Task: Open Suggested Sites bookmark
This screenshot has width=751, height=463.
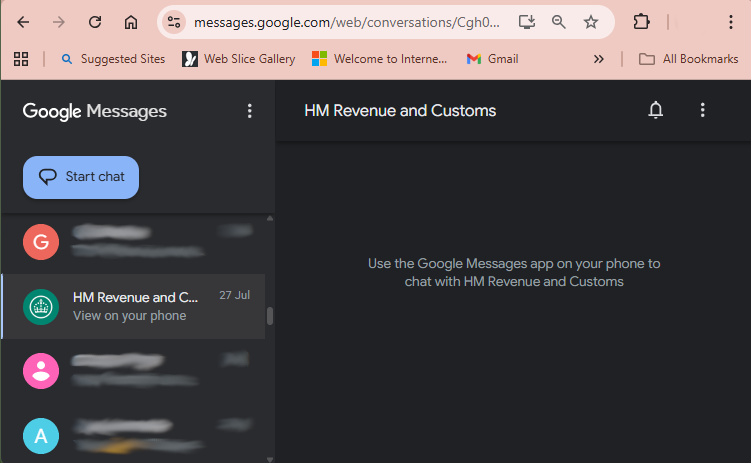Action: (114, 59)
